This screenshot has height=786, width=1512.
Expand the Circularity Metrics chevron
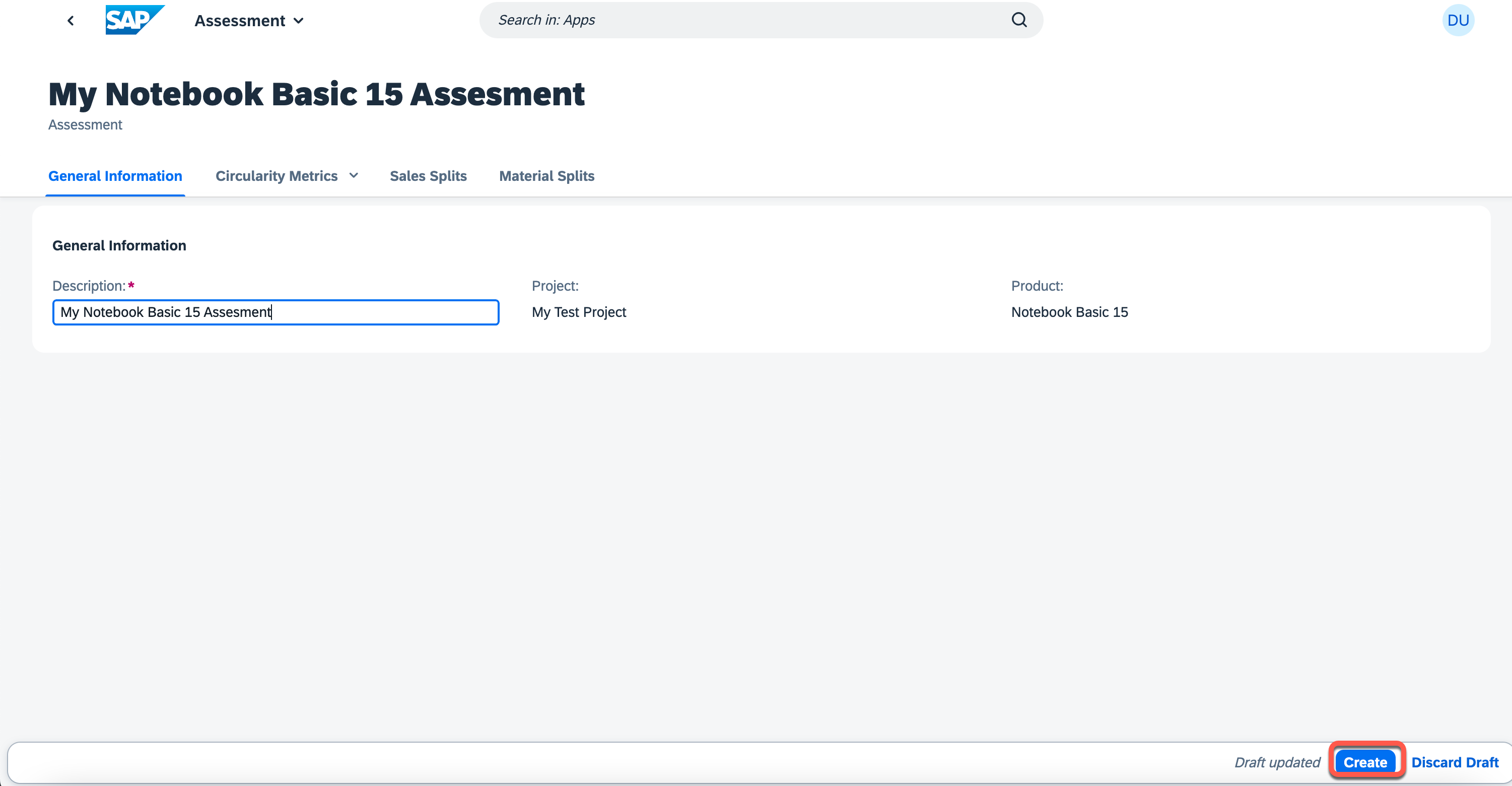tap(354, 175)
